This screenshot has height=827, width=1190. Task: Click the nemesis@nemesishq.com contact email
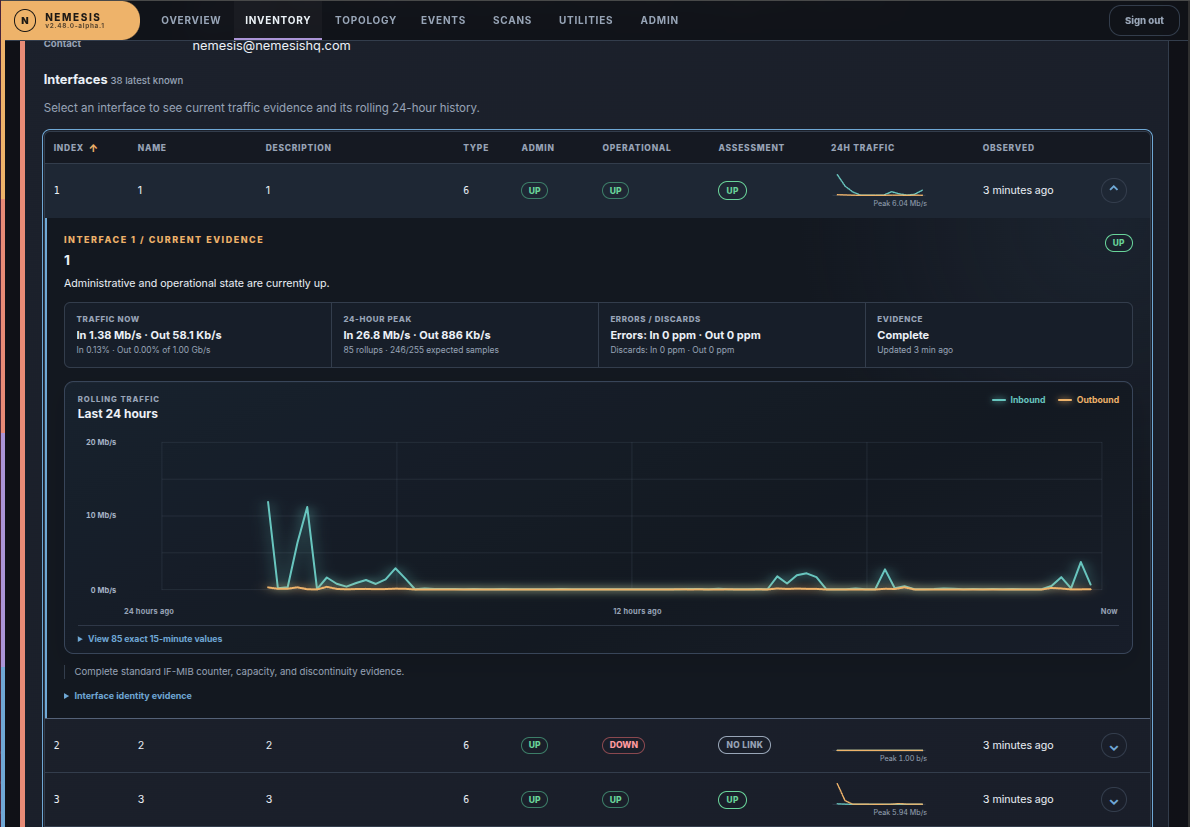pyautogui.click(x=271, y=46)
